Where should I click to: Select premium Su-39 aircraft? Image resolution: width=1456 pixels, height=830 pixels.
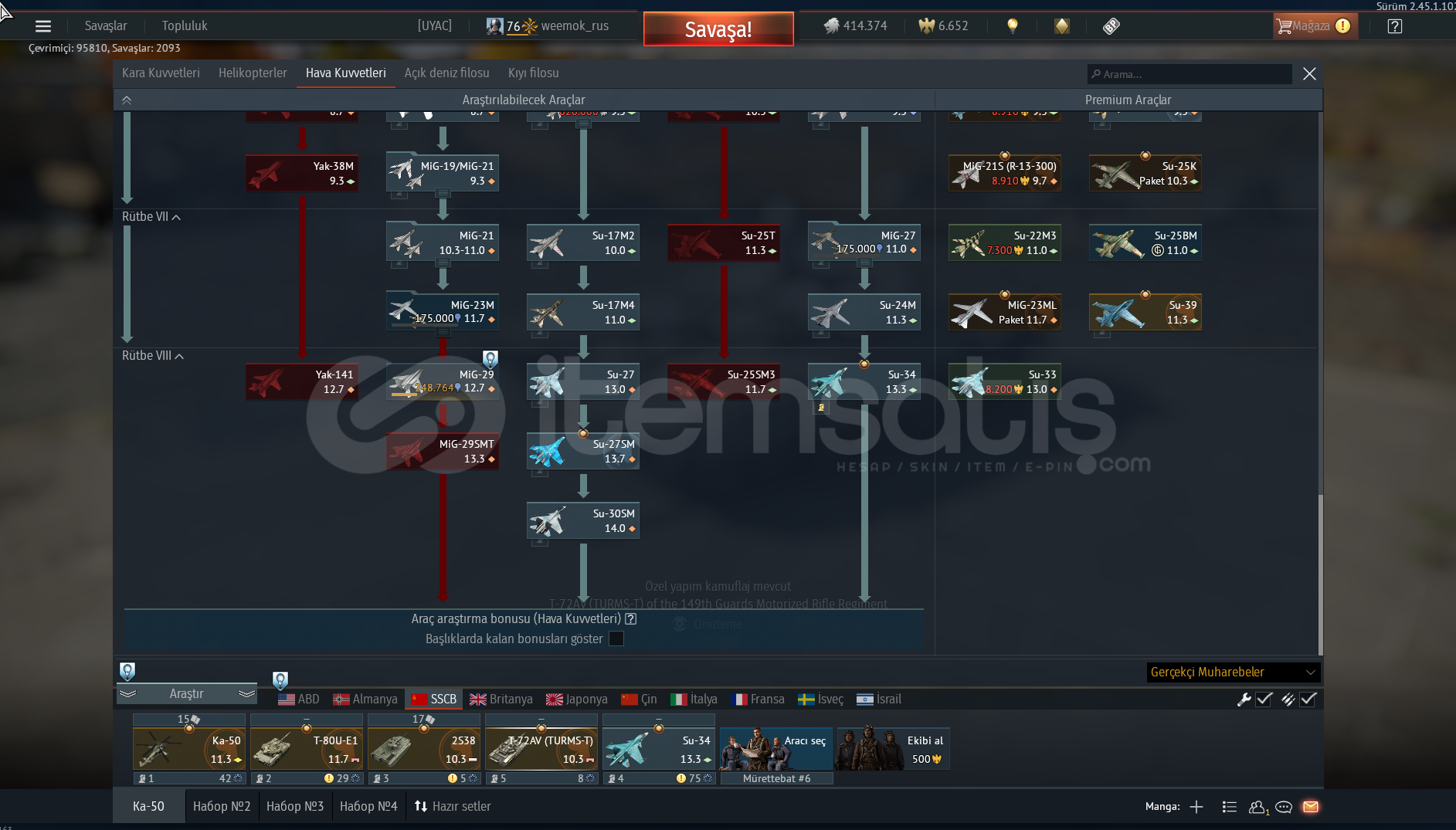point(1145,312)
